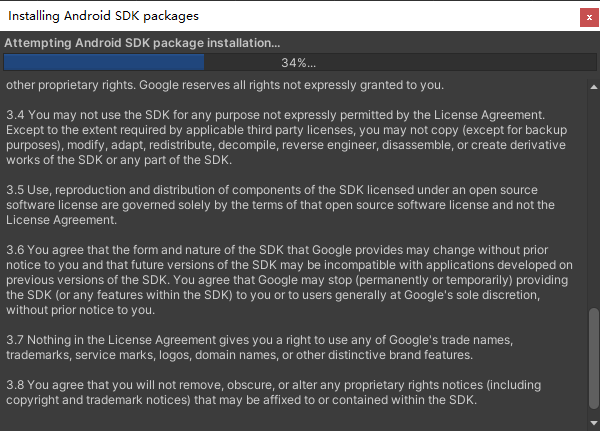Click the paragraph starting with '3.7 Nothing in the License'
The height and width of the screenshot is (431, 600).
click(x=259, y=347)
